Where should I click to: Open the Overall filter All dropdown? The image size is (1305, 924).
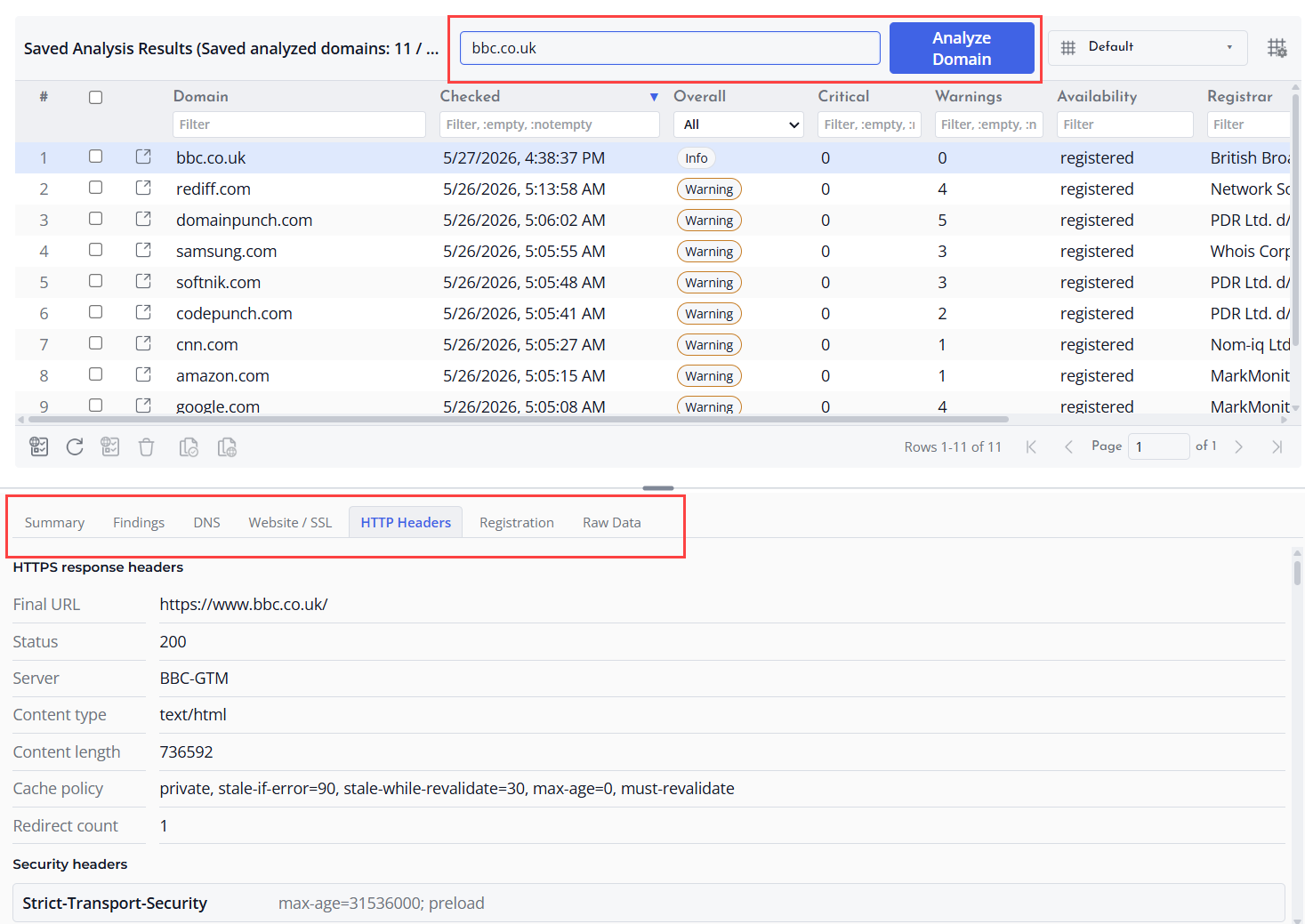pyautogui.click(x=738, y=125)
